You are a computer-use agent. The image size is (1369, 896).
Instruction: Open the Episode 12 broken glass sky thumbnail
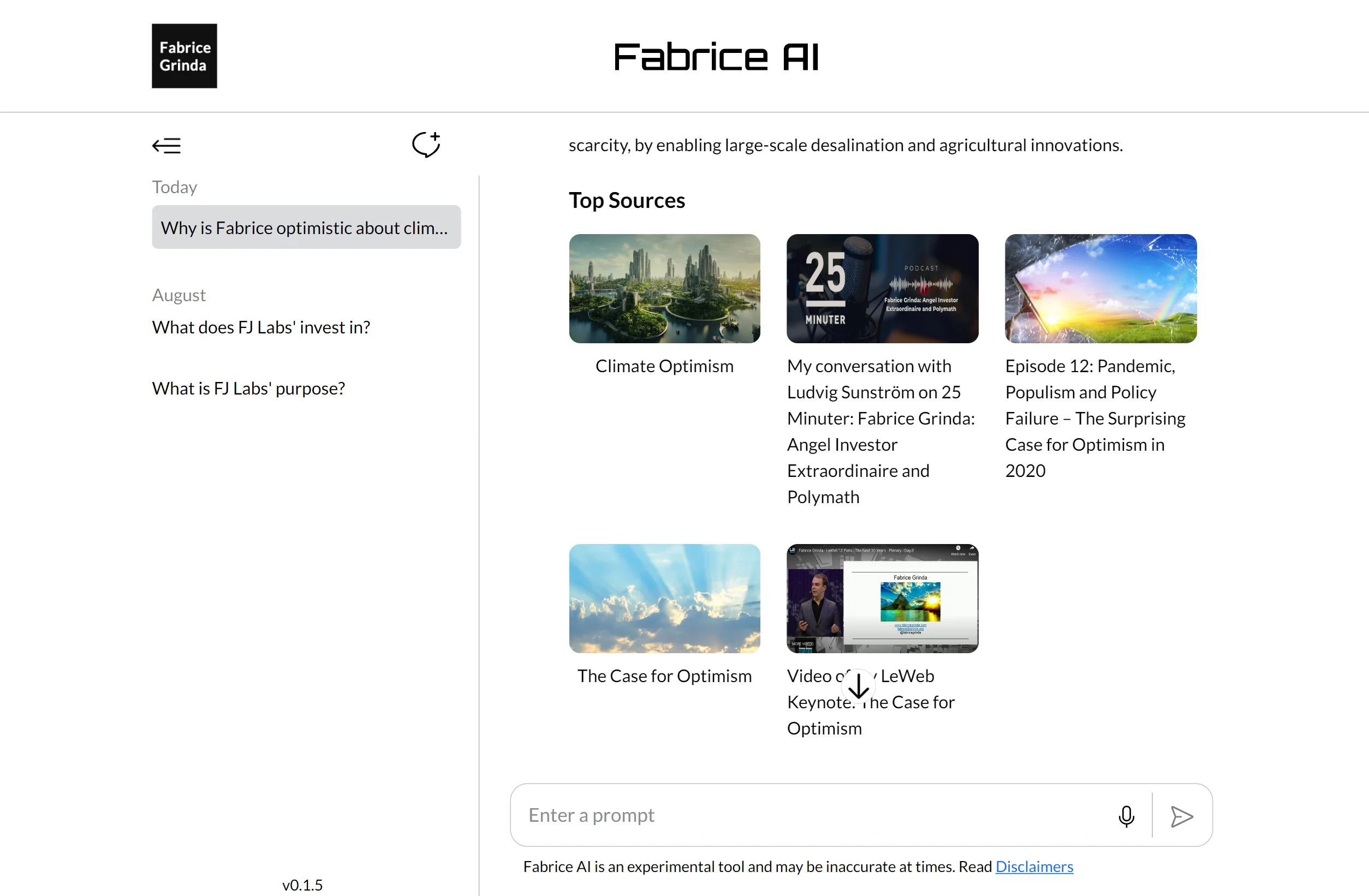[1100, 289]
